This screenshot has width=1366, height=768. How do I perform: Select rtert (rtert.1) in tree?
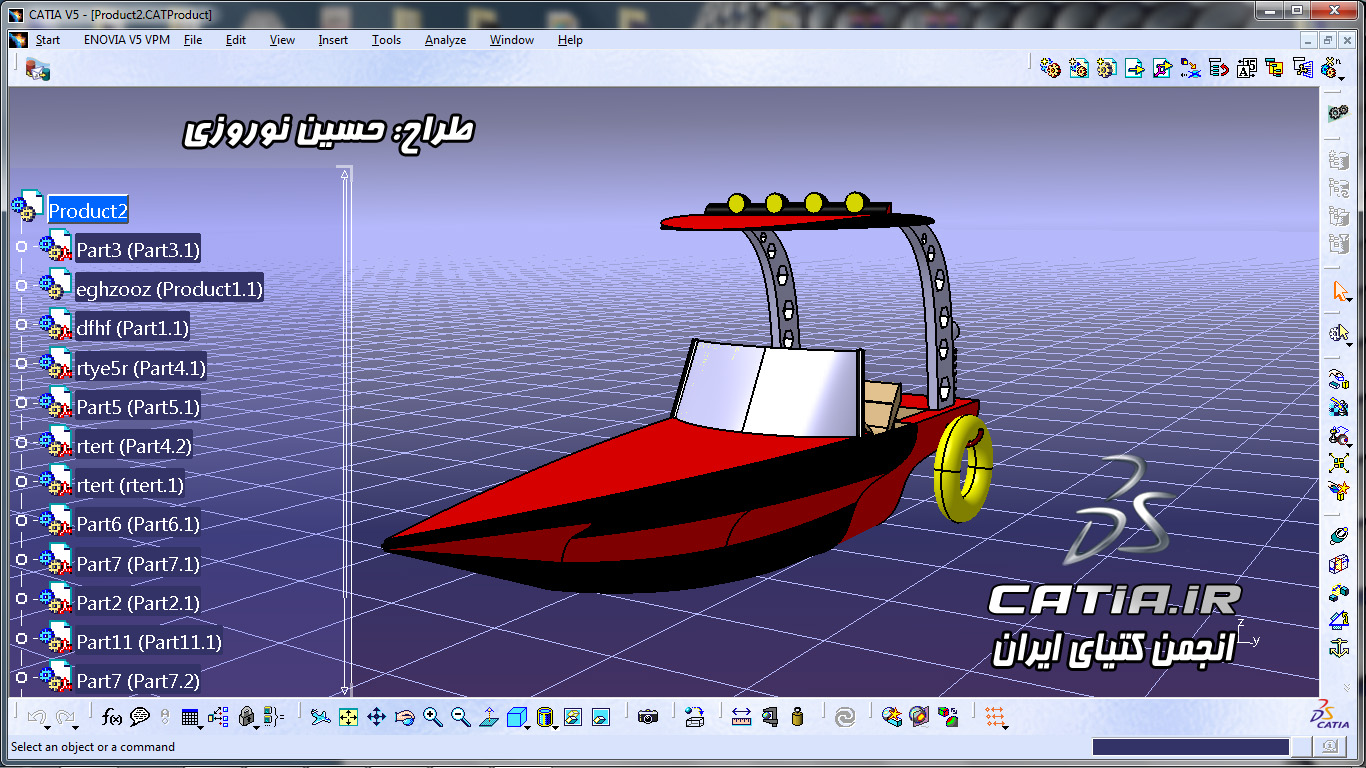[130, 485]
